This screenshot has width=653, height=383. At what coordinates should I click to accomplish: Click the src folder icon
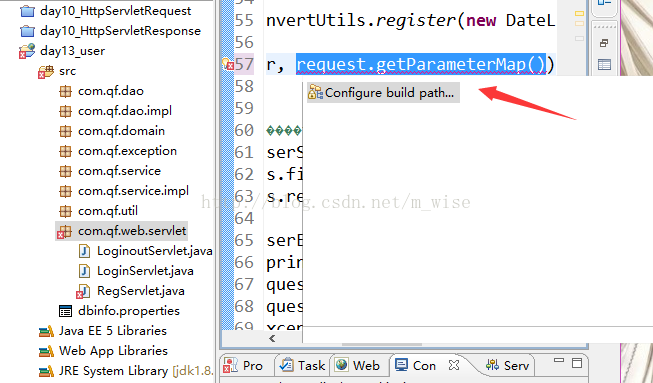tap(46, 71)
